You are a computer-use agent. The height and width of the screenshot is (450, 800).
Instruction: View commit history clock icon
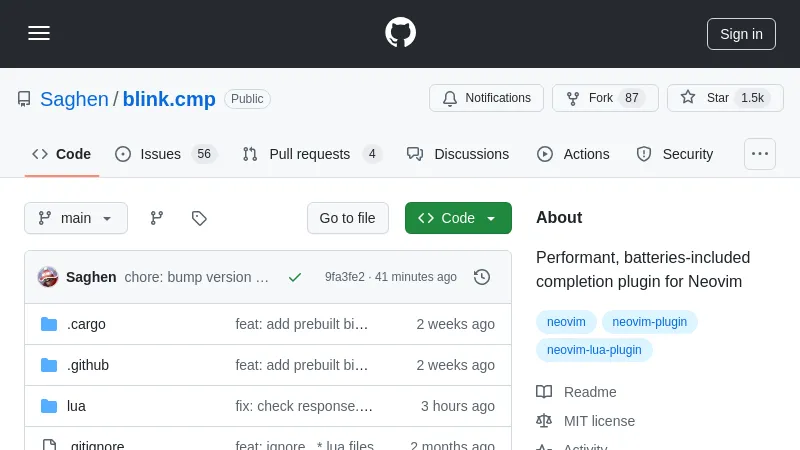pyautogui.click(x=482, y=277)
